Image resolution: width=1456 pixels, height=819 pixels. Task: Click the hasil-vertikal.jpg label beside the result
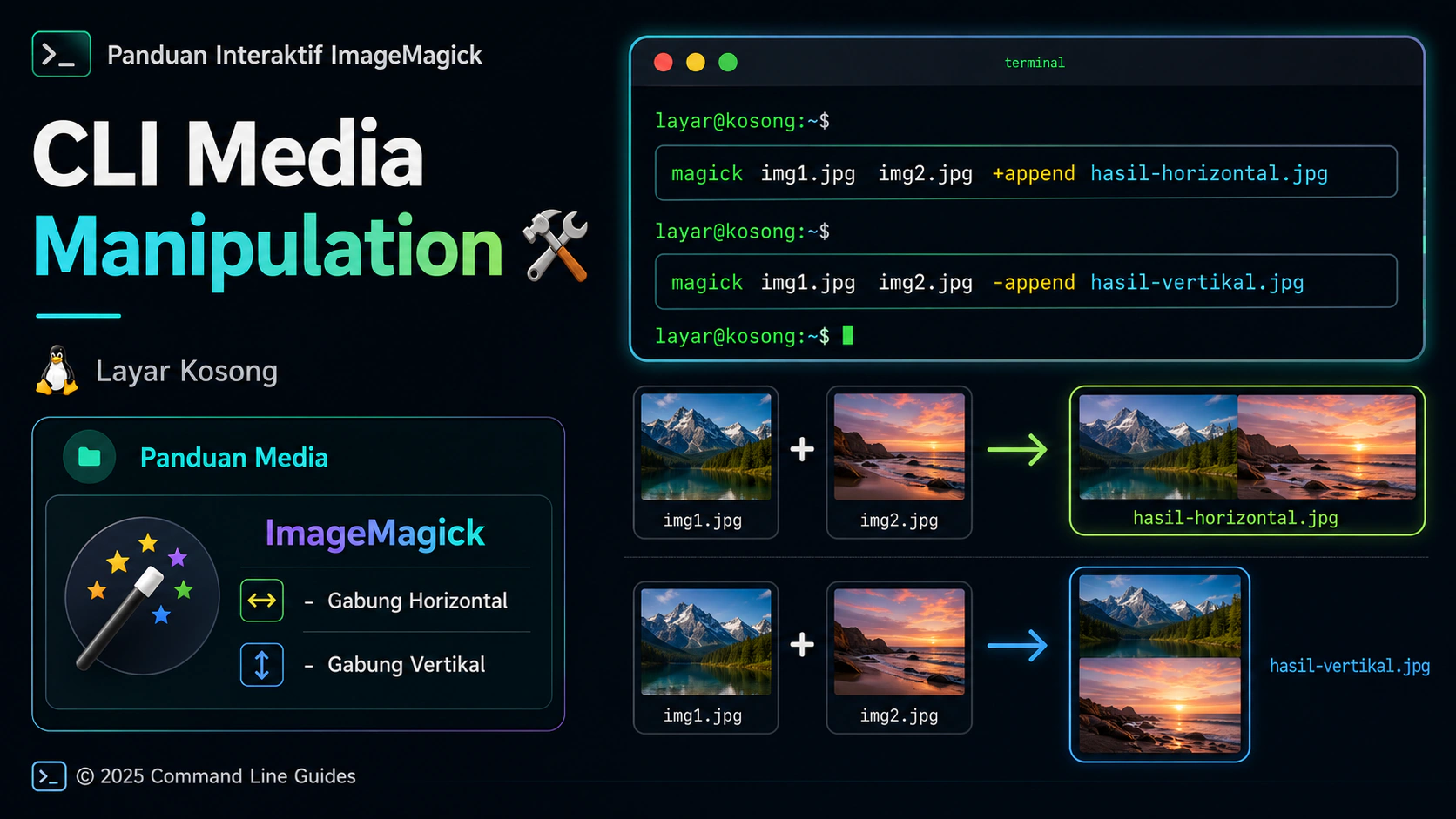click(1350, 666)
